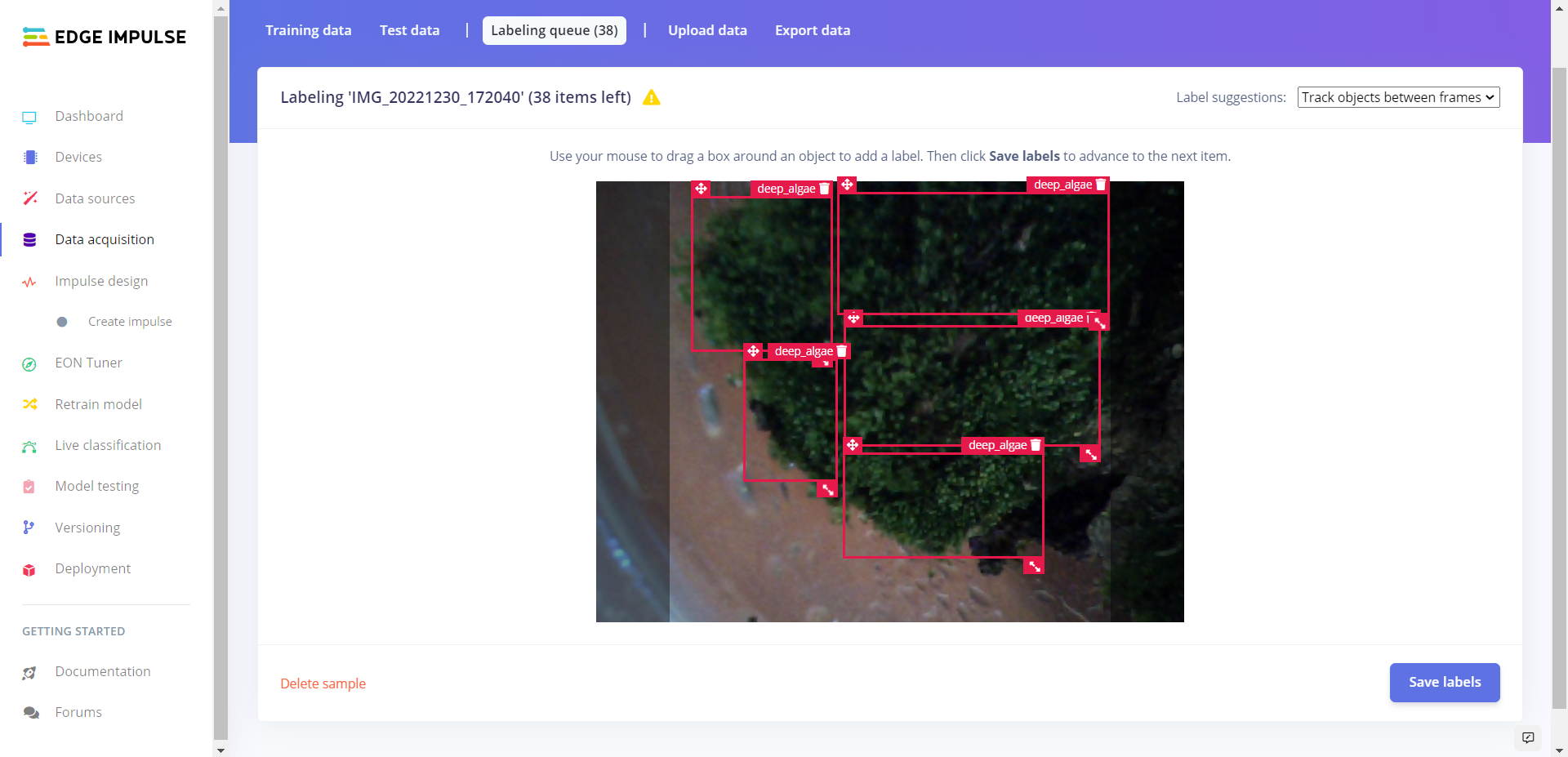Click the Devices chip icon

pos(30,158)
